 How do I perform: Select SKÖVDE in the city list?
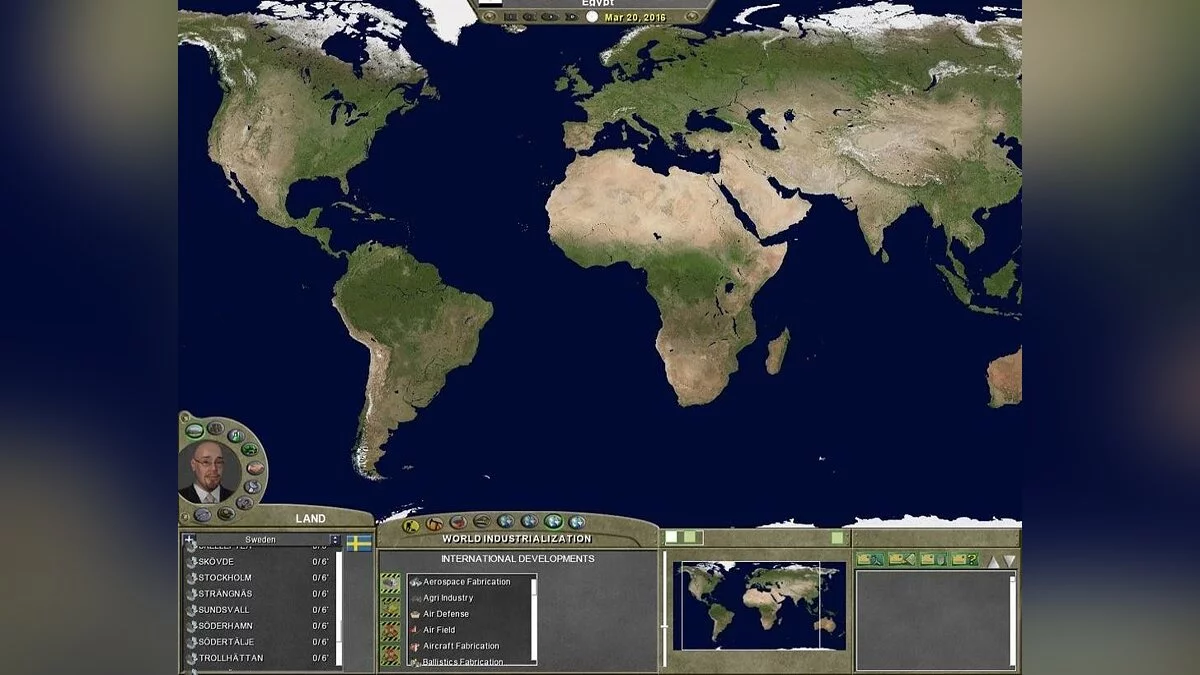(x=258, y=562)
